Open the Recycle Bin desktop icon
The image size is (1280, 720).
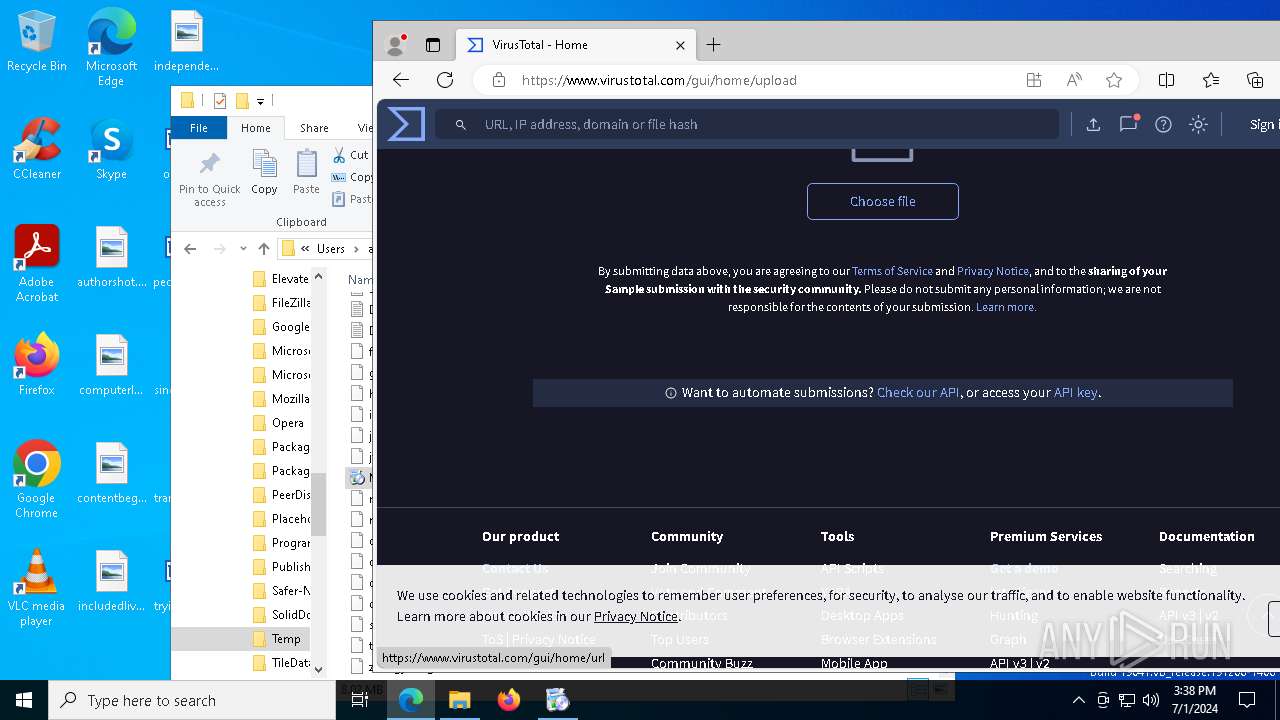click(x=37, y=42)
